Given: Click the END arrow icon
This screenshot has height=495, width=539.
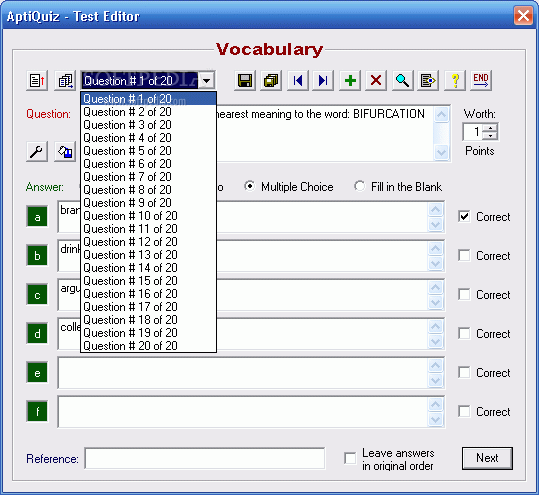Looking at the screenshot, I should tap(481, 81).
